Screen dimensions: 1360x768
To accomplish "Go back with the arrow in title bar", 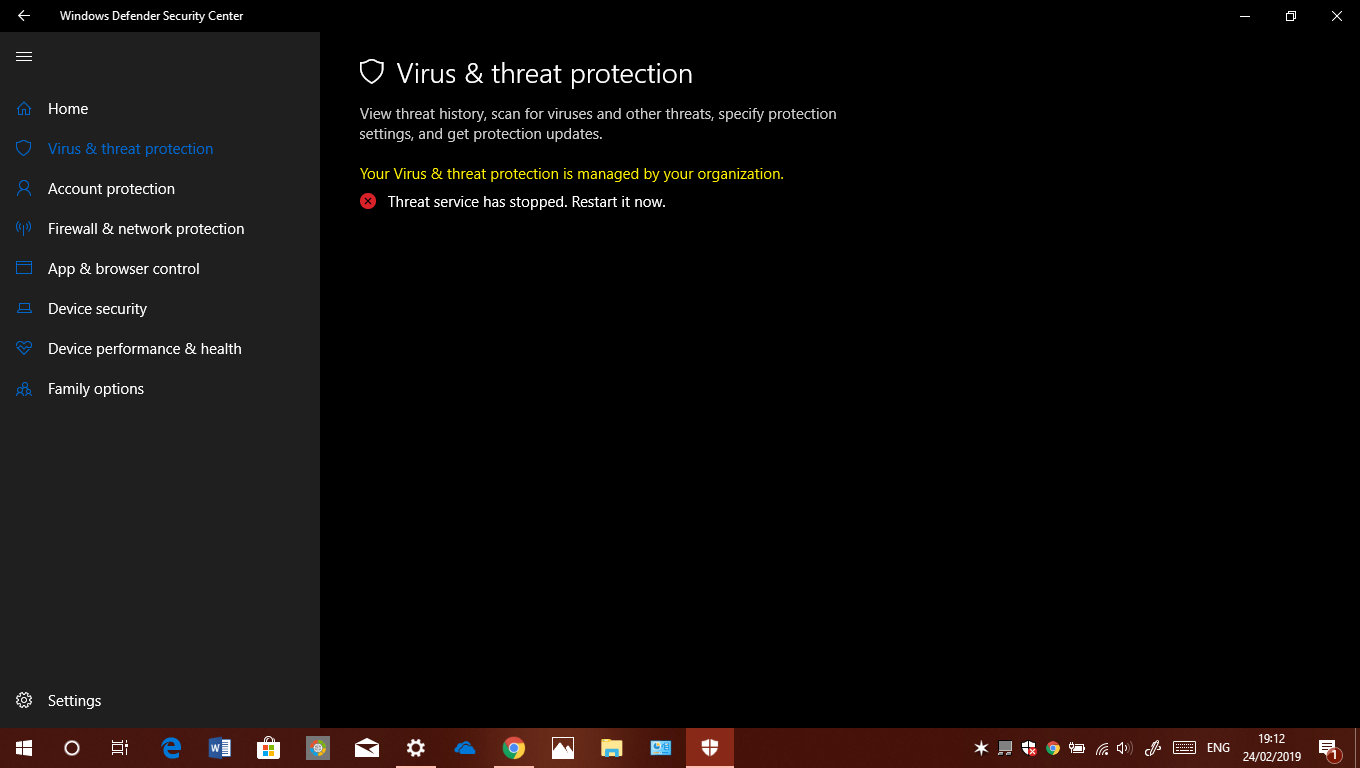I will pyautogui.click(x=24, y=16).
